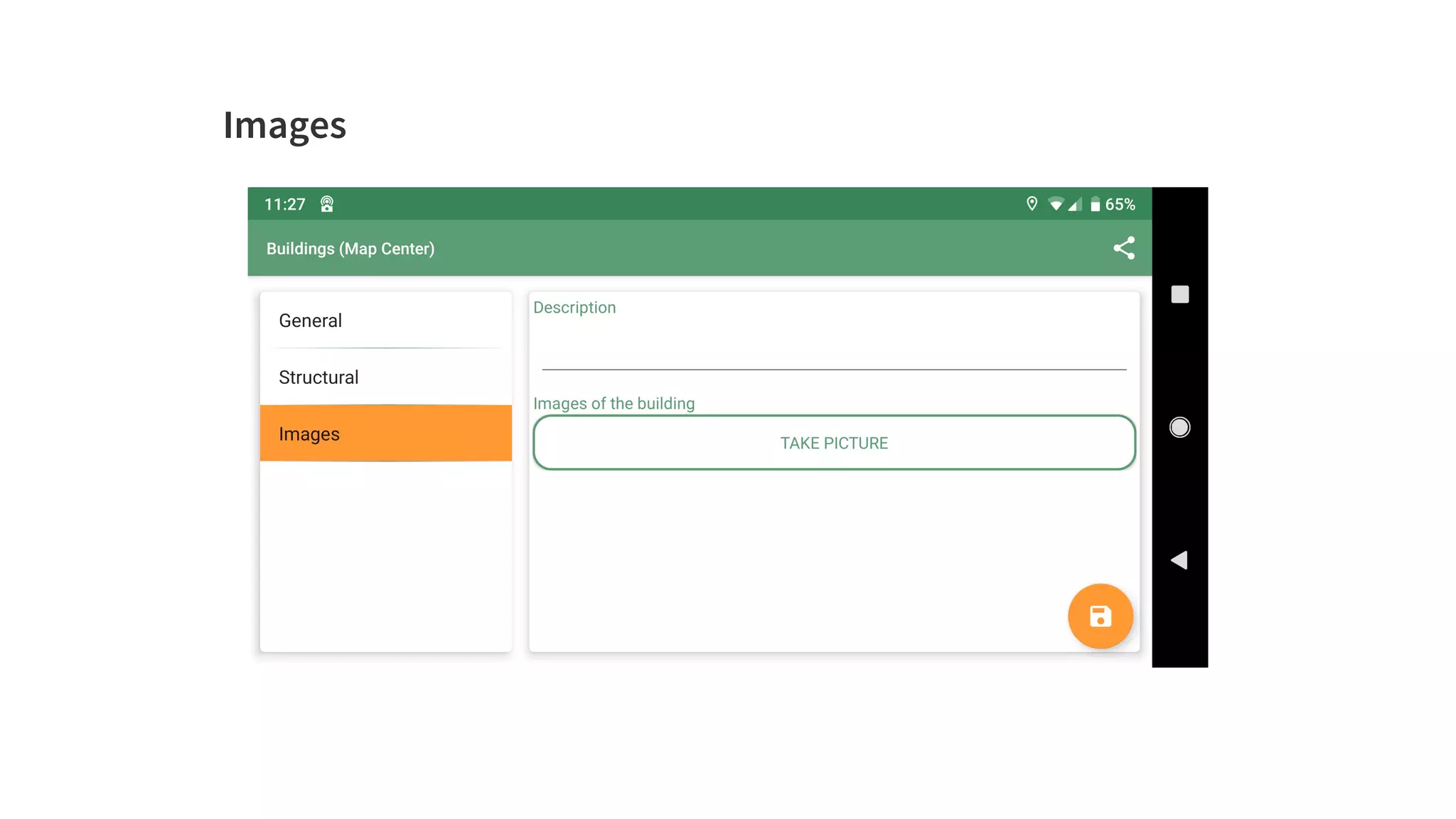
Task: Tap the Wi-Fi status bar icon
Action: (x=1056, y=205)
